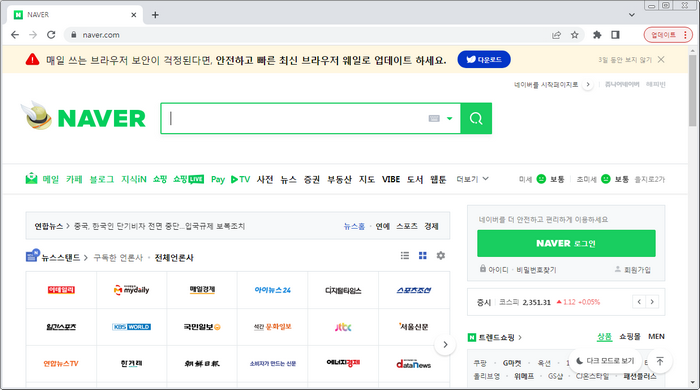
Task: Dismiss the browser update banner
Action: coord(661,59)
